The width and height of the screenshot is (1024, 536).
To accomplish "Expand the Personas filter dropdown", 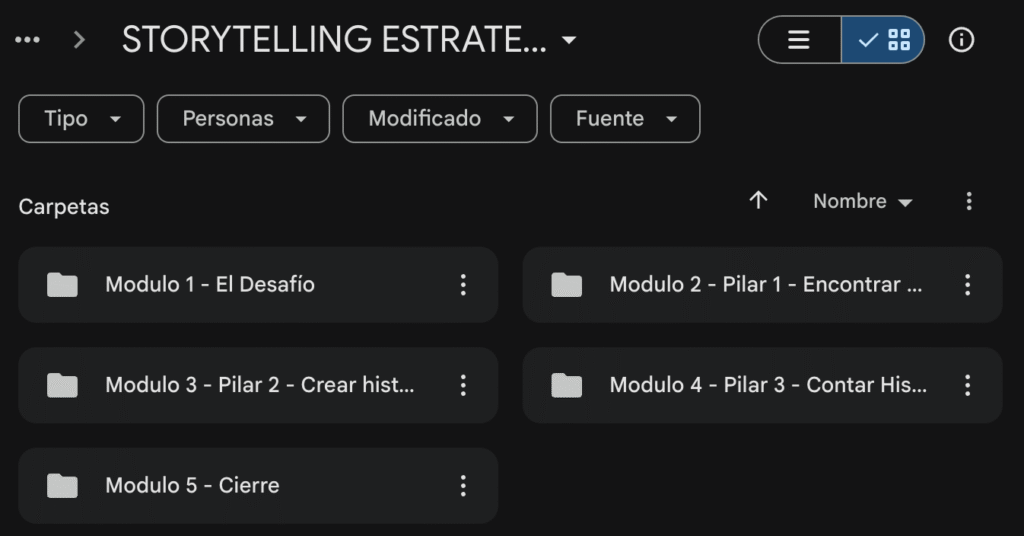I will (243, 119).
